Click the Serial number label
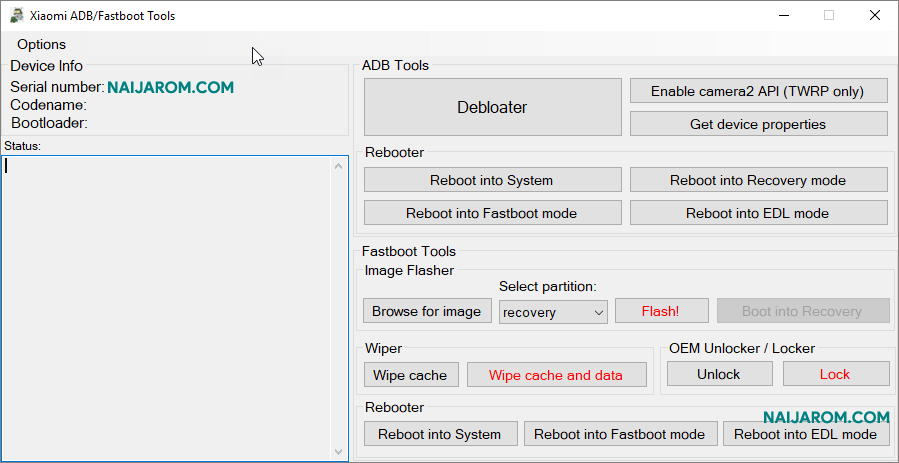 (x=57, y=88)
